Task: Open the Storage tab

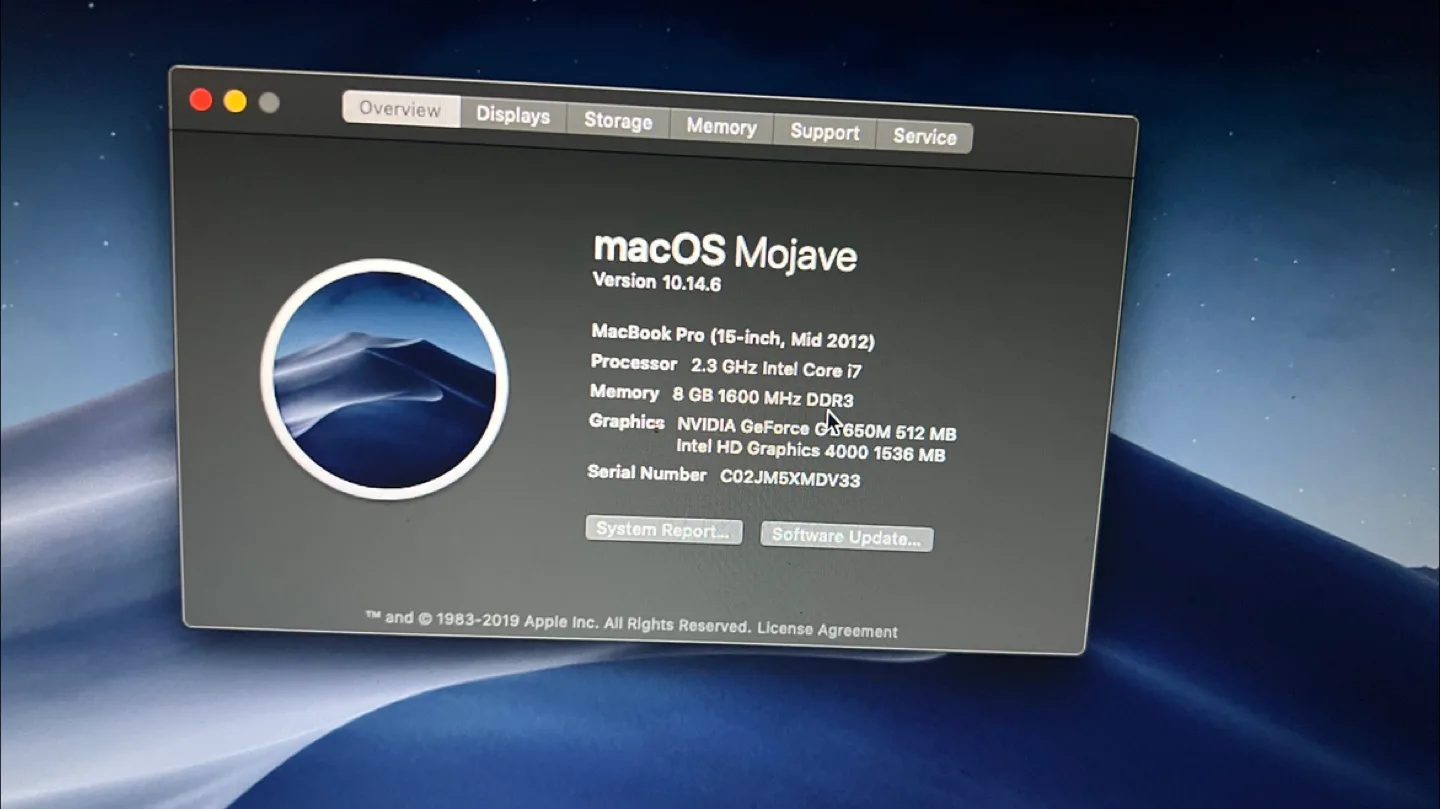Action: coord(618,121)
